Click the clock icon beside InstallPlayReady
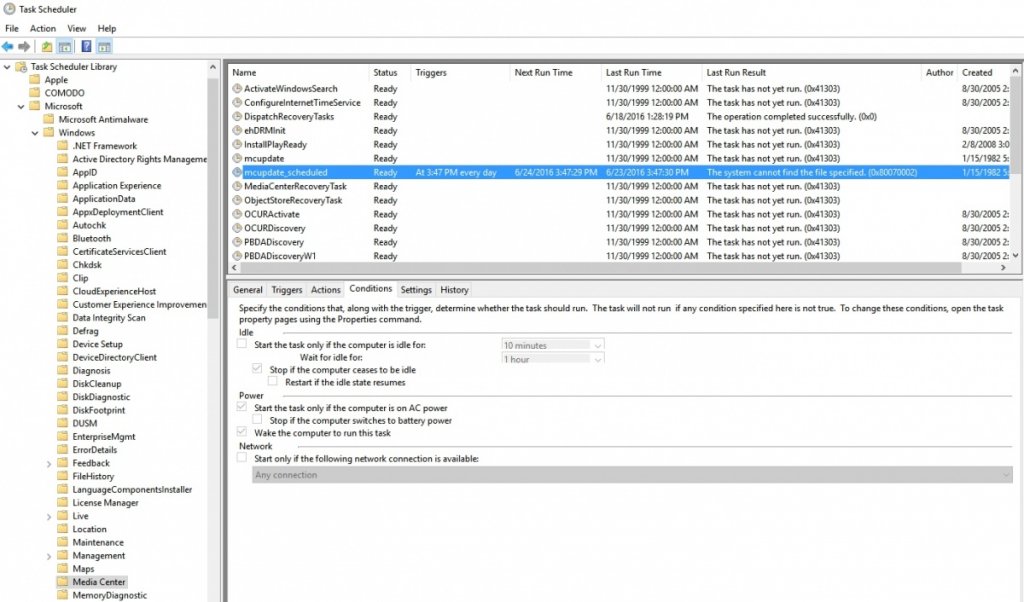This screenshot has height=602, width=1024. (x=237, y=144)
